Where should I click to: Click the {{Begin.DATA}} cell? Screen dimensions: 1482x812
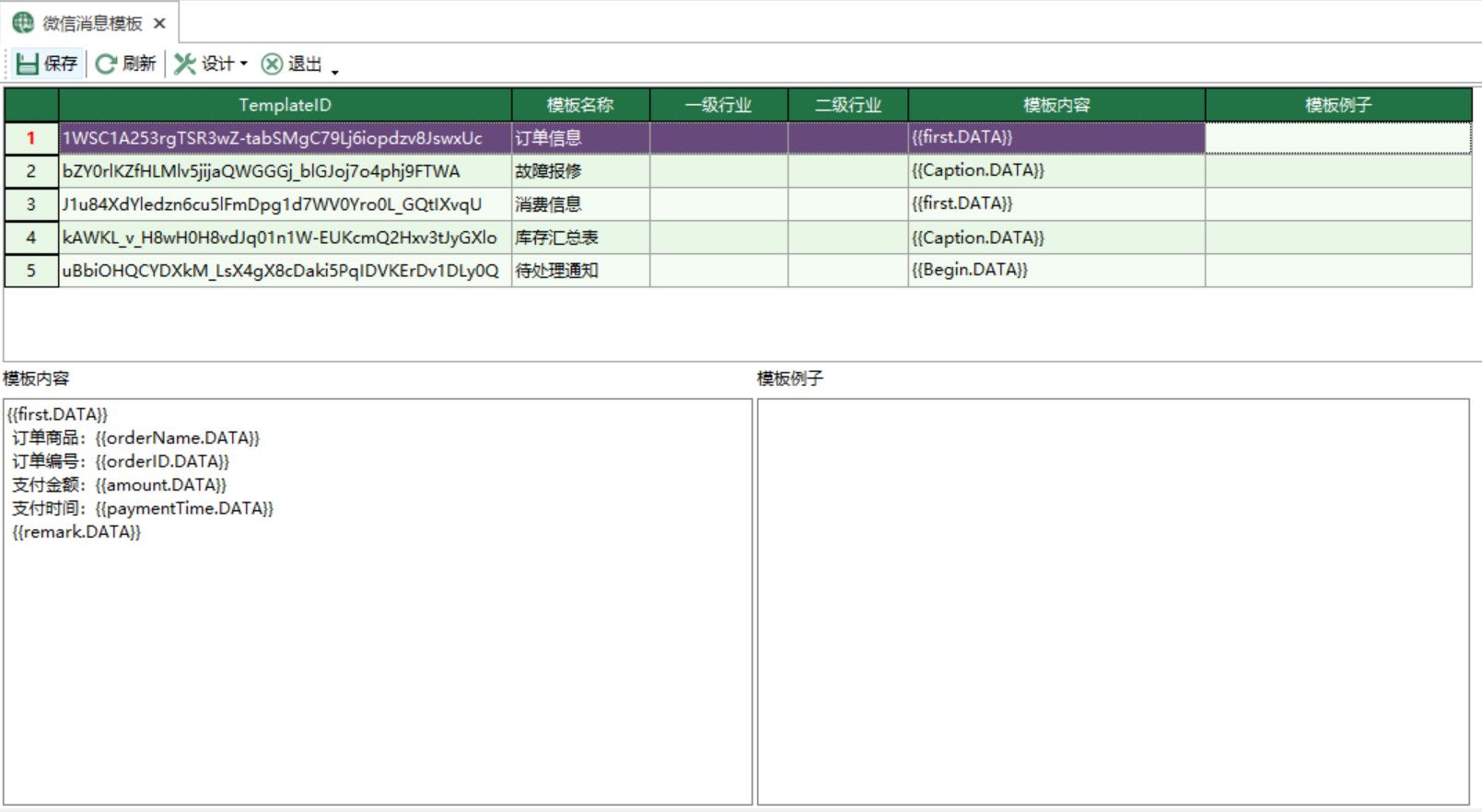coord(1056,271)
